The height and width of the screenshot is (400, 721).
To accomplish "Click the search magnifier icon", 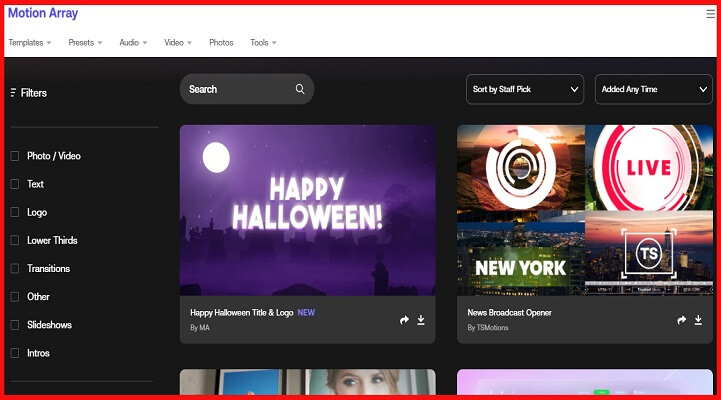I will tap(300, 89).
